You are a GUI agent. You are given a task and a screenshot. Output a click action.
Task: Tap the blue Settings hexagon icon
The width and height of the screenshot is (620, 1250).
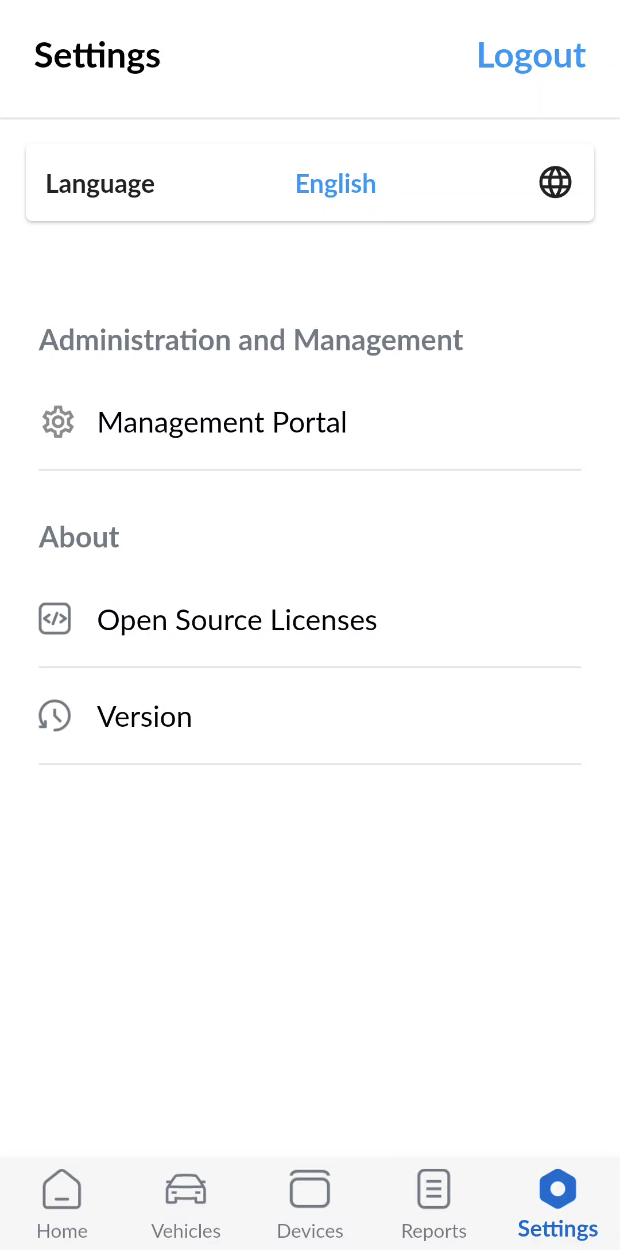click(557, 1189)
